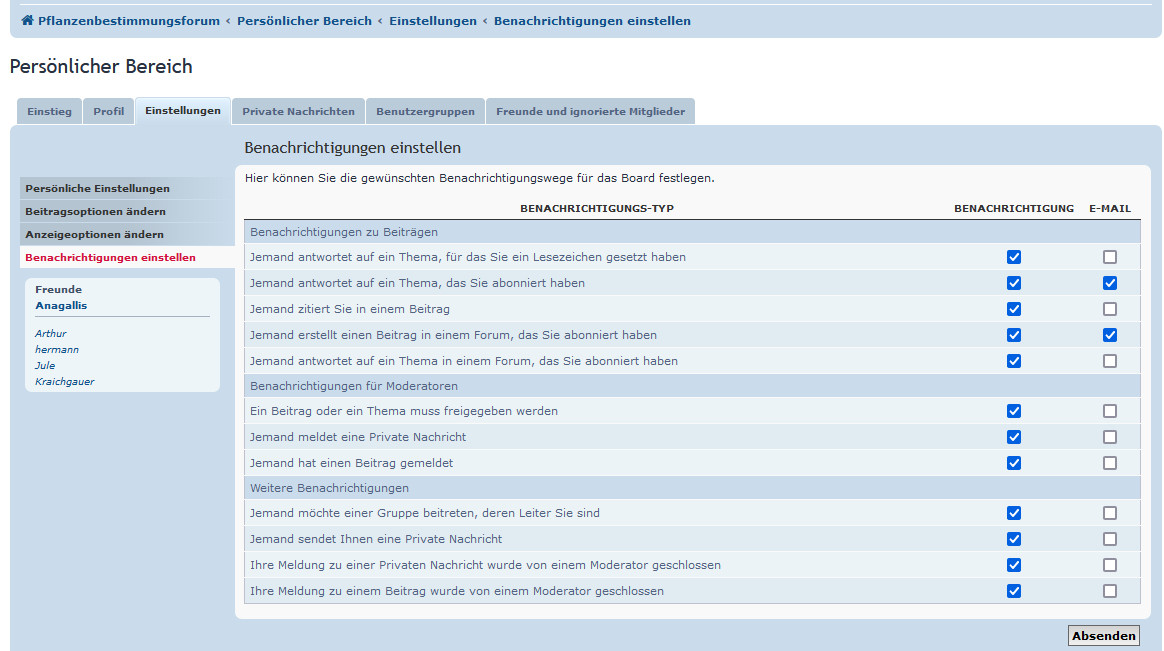This screenshot has height=651, width=1164.
Task: Open Freunde und ignorierte Mitglieder tab
Action: click(590, 111)
